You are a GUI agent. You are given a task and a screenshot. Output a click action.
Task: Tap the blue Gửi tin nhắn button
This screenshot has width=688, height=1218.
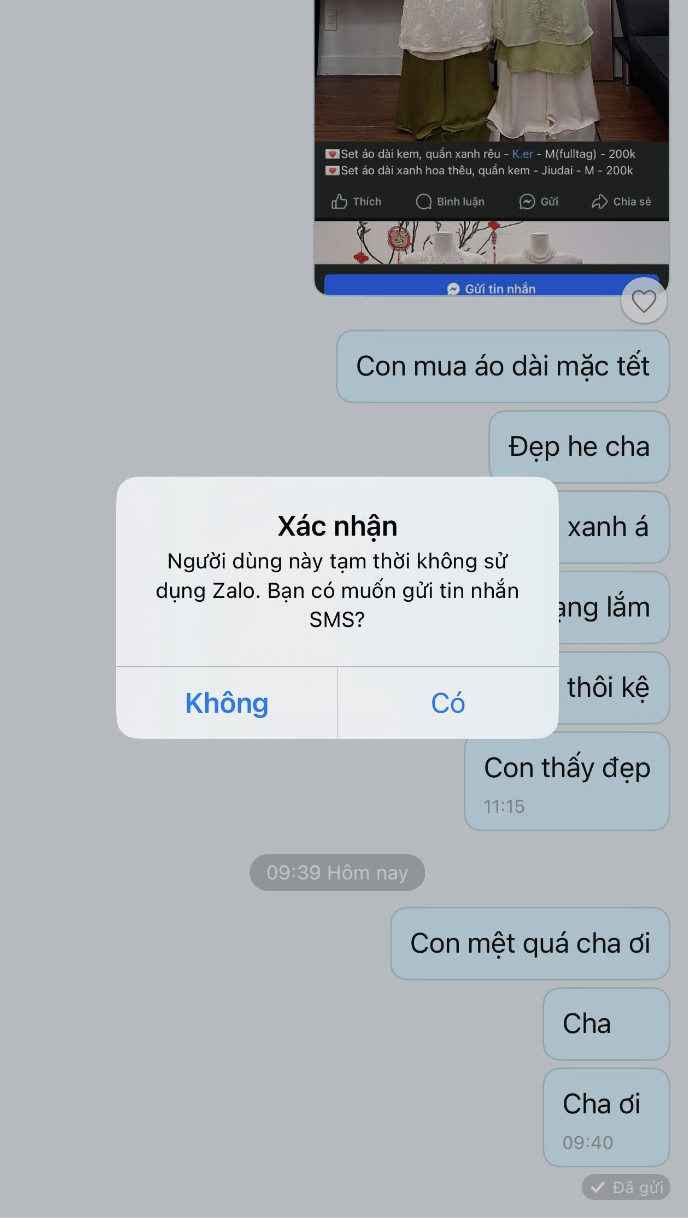point(491,287)
